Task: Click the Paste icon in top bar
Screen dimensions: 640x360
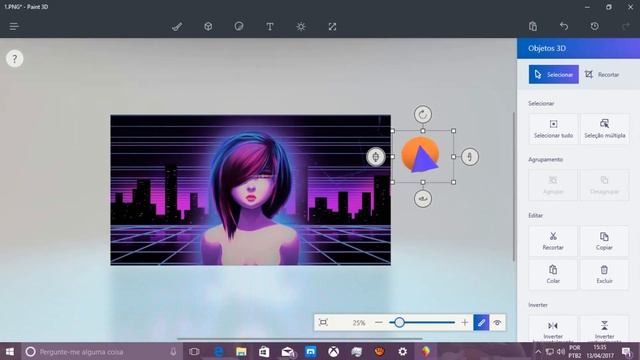Action: (533, 27)
